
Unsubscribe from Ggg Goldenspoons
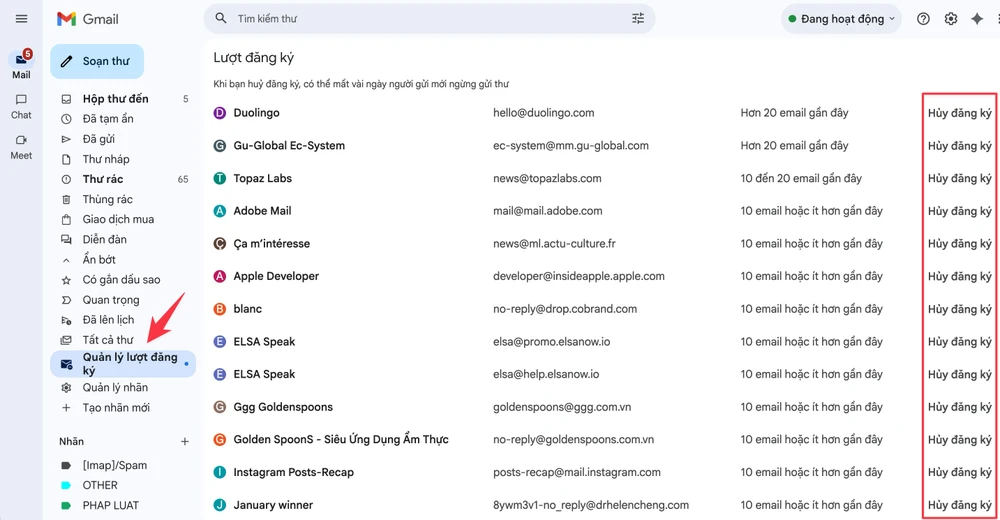(x=960, y=407)
